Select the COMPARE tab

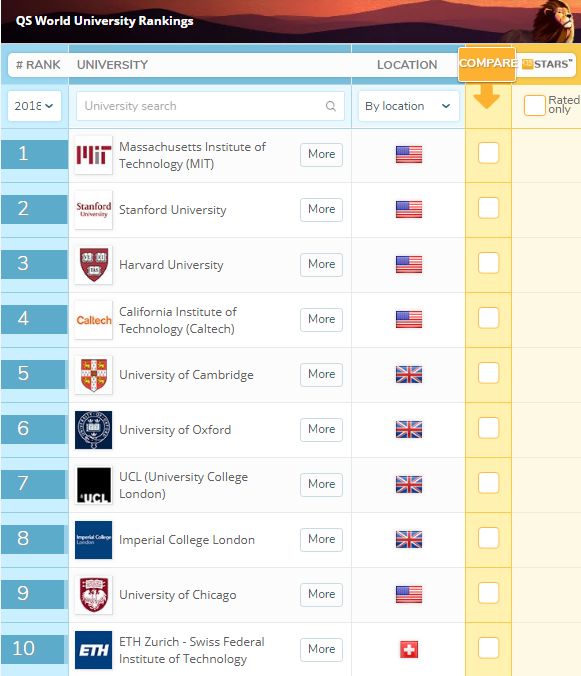(487, 63)
